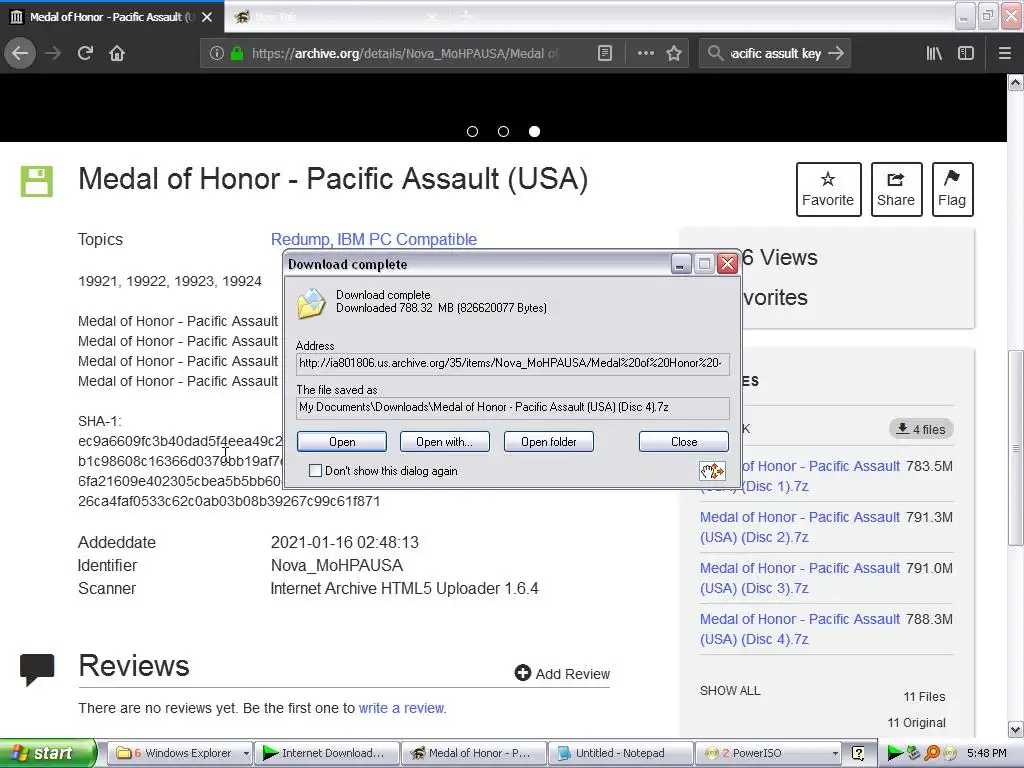Reload the current page
Screen dimensions: 1024x768
[85, 53]
